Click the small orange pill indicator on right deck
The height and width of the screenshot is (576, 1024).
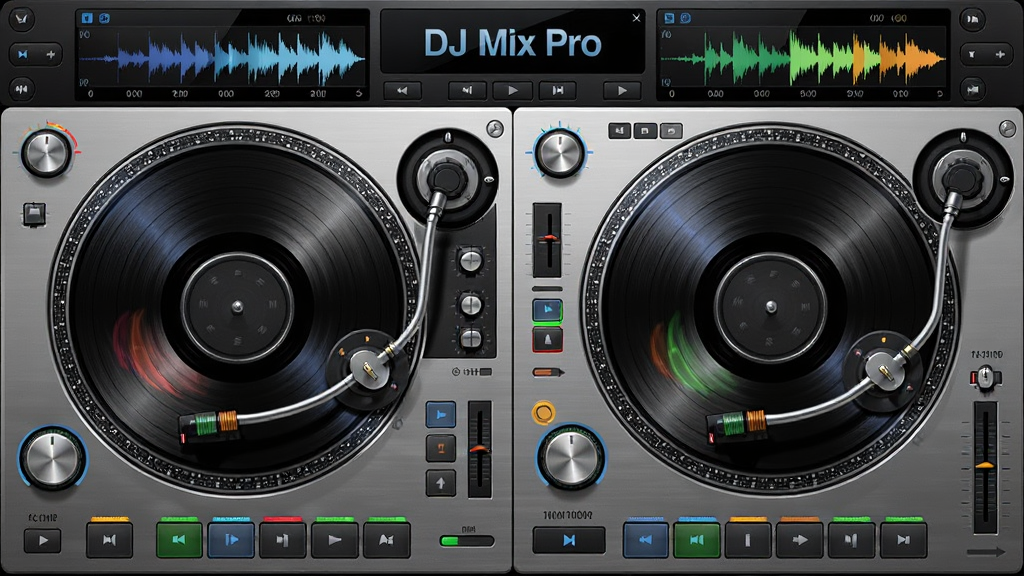(548, 372)
